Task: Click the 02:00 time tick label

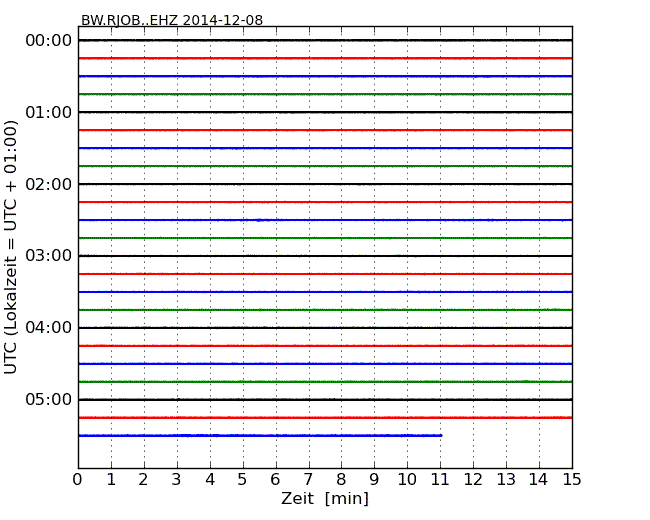Action: point(49,184)
